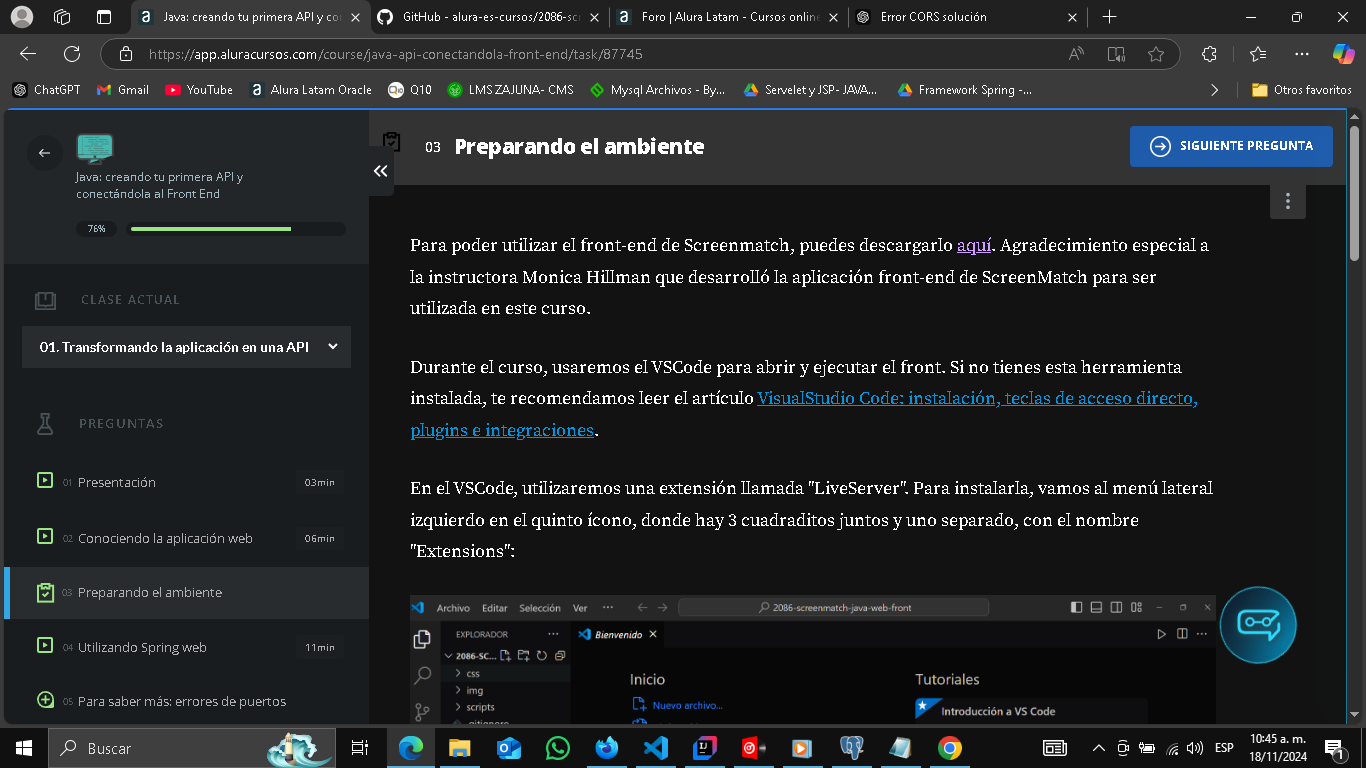Open a new browser tab

click(1109, 17)
